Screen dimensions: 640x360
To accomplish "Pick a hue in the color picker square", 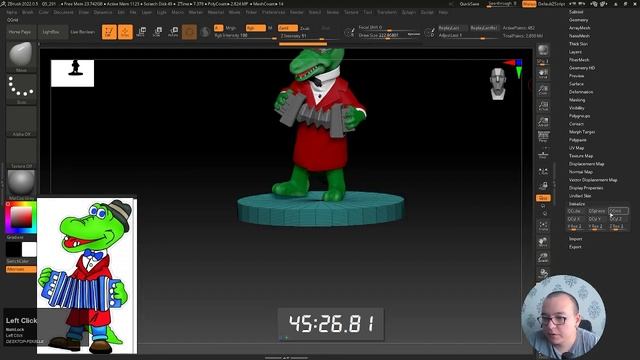I will pyautogui.click(x=21, y=218).
